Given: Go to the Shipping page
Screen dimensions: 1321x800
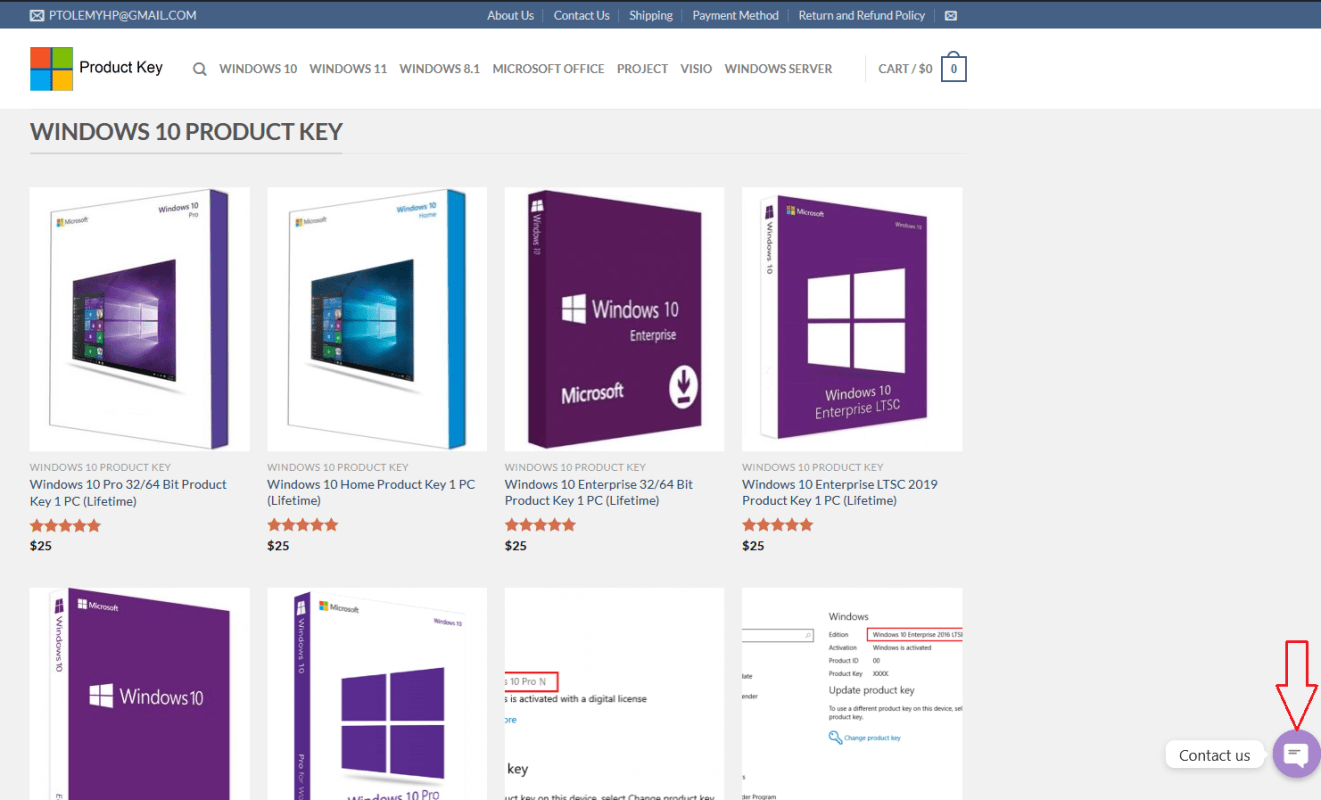Looking at the screenshot, I should (x=651, y=15).
